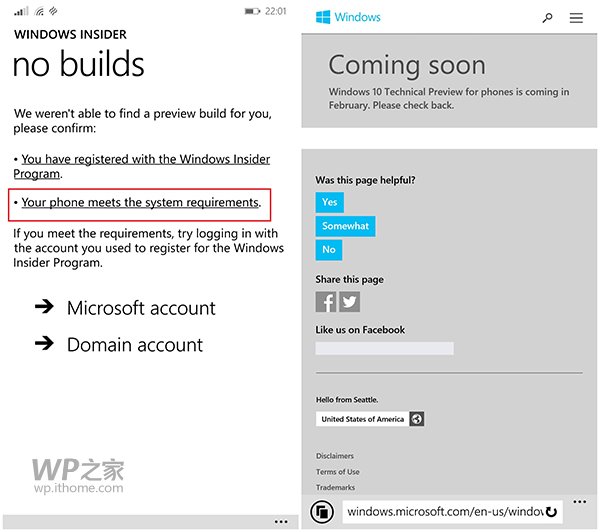Tap the cellular signal strength icon
600x532 pixels.
coord(21,11)
